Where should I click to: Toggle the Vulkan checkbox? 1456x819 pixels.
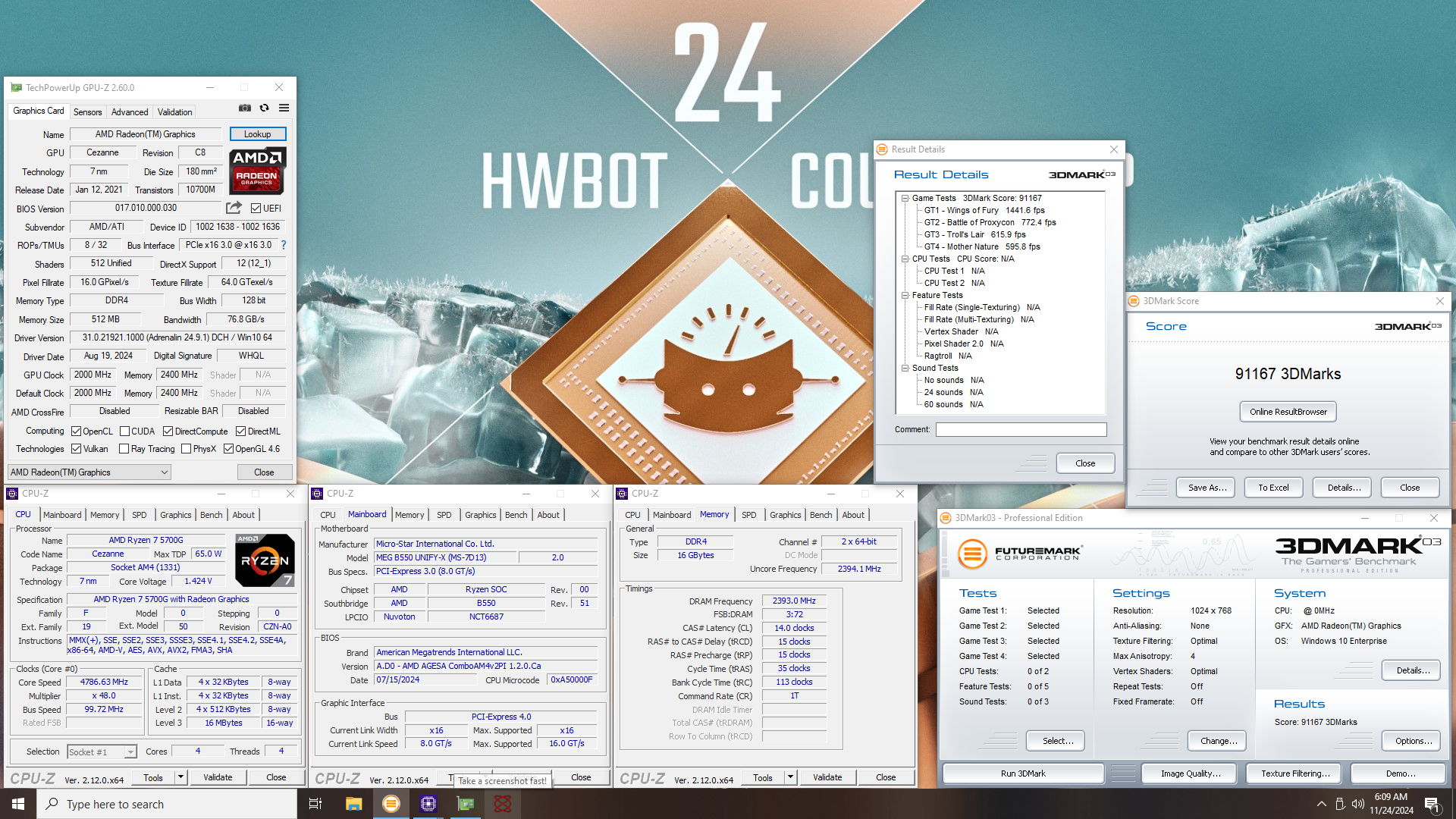pos(76,449)
